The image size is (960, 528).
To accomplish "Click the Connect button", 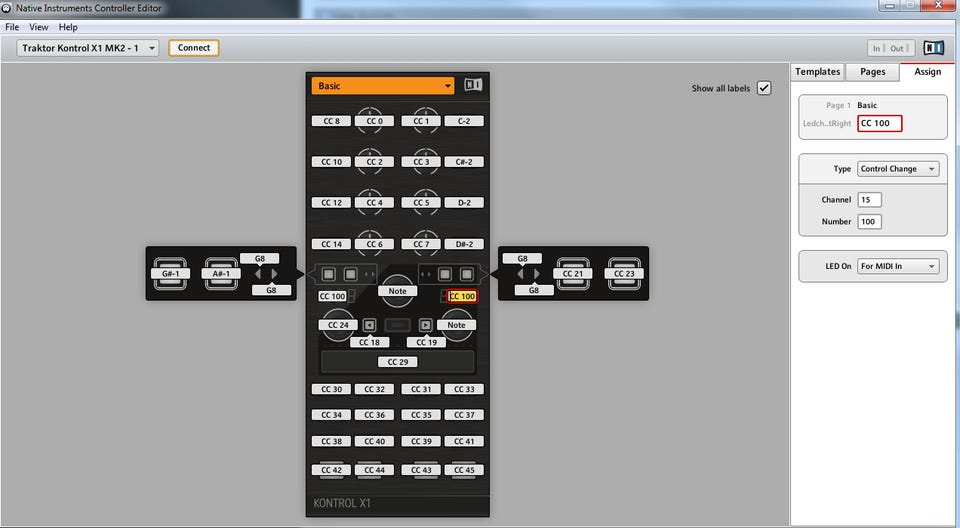I will click(193, 48).
